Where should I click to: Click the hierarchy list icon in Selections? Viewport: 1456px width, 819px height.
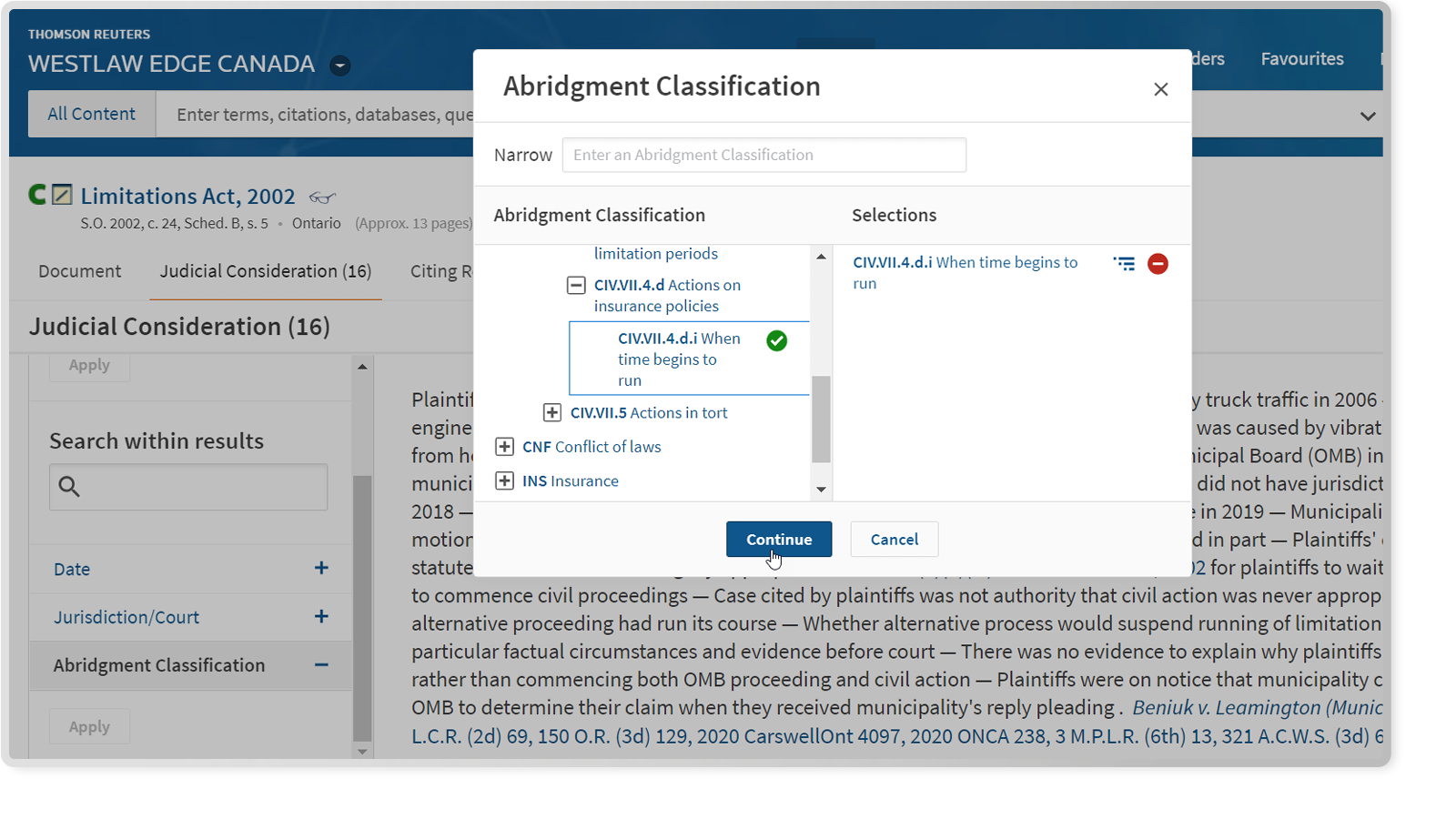[x=1124, y=264]
